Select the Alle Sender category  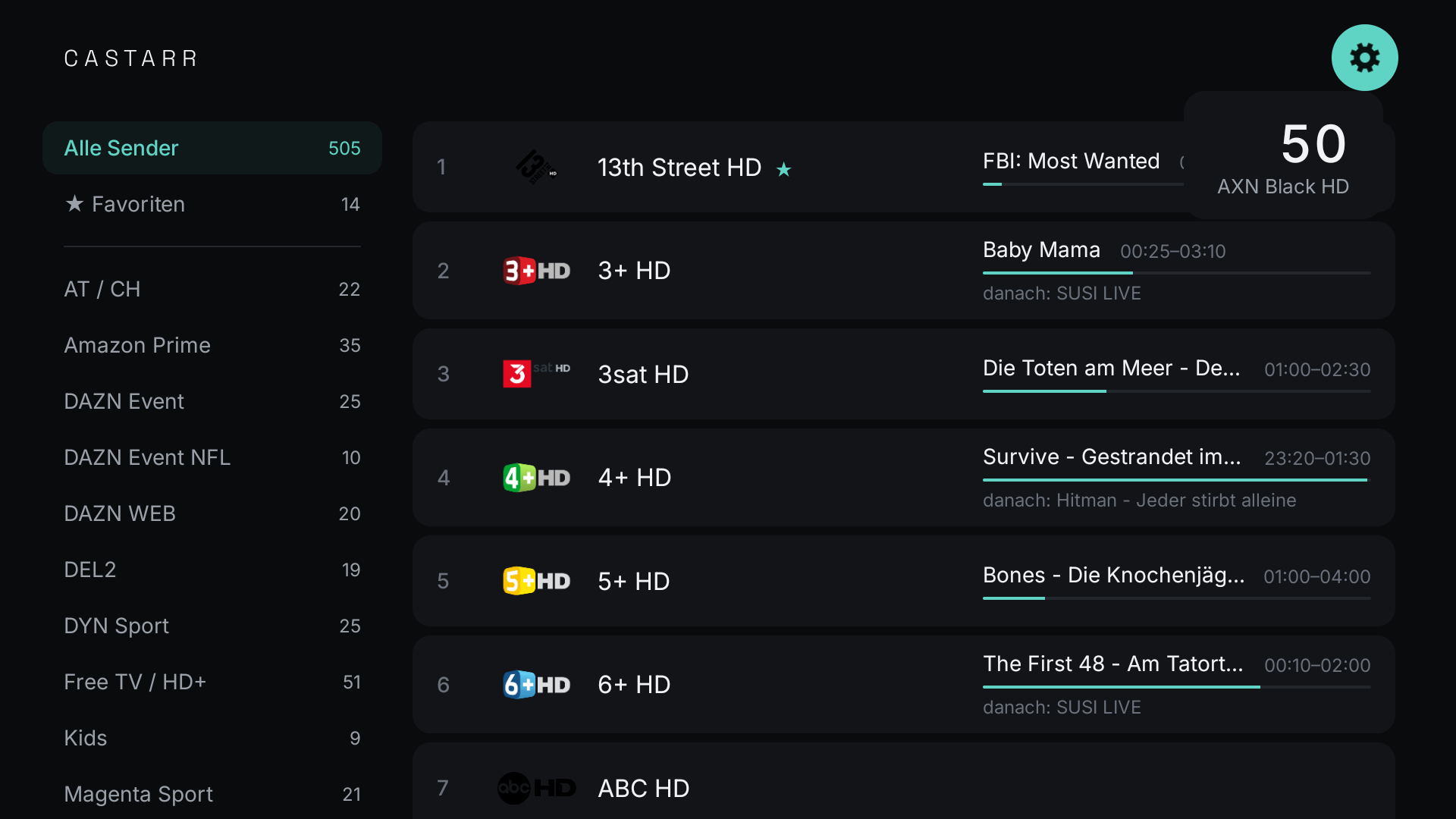pyautogui.click(x=212, y=148)
